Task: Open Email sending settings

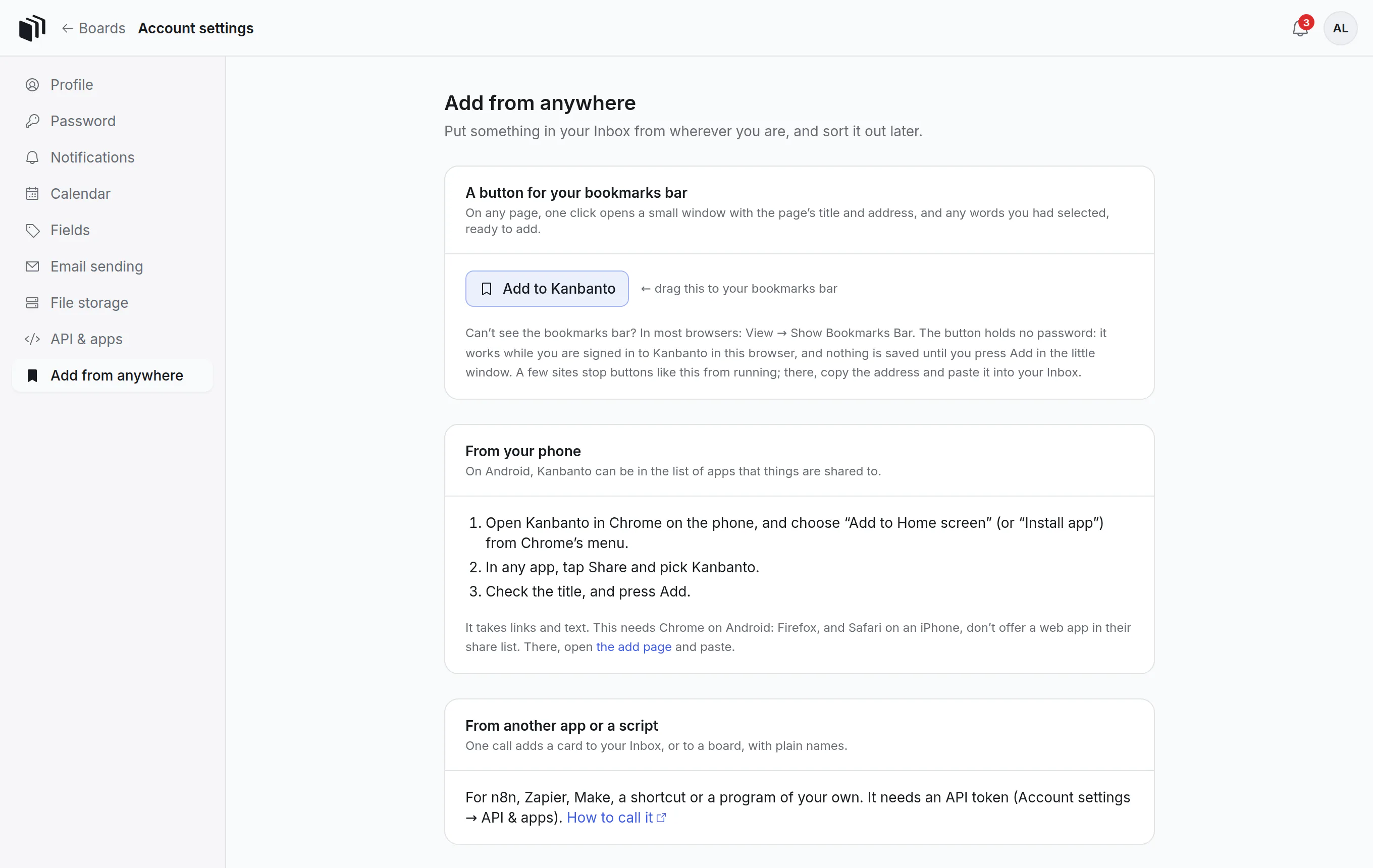Action: [x=113, y=266]
